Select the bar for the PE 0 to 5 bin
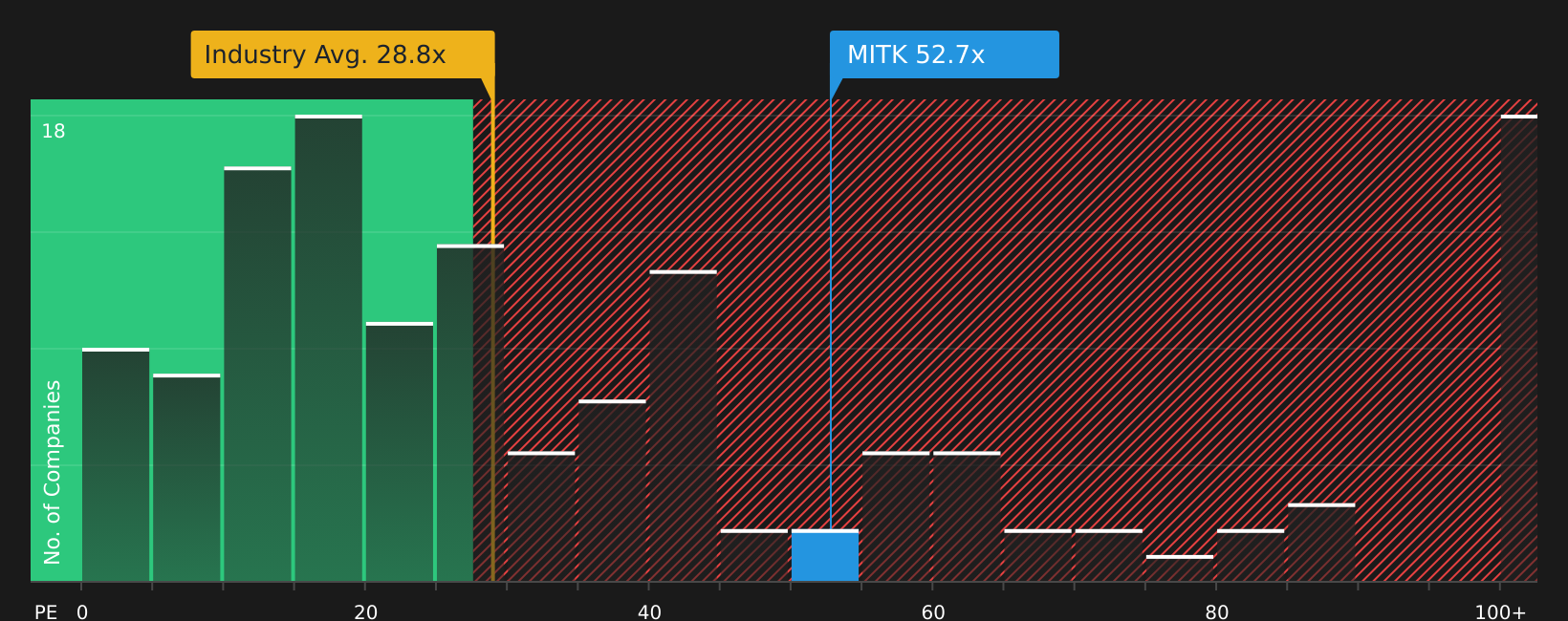The height and width of the screenshot is (621, 1568). (116, 465)
